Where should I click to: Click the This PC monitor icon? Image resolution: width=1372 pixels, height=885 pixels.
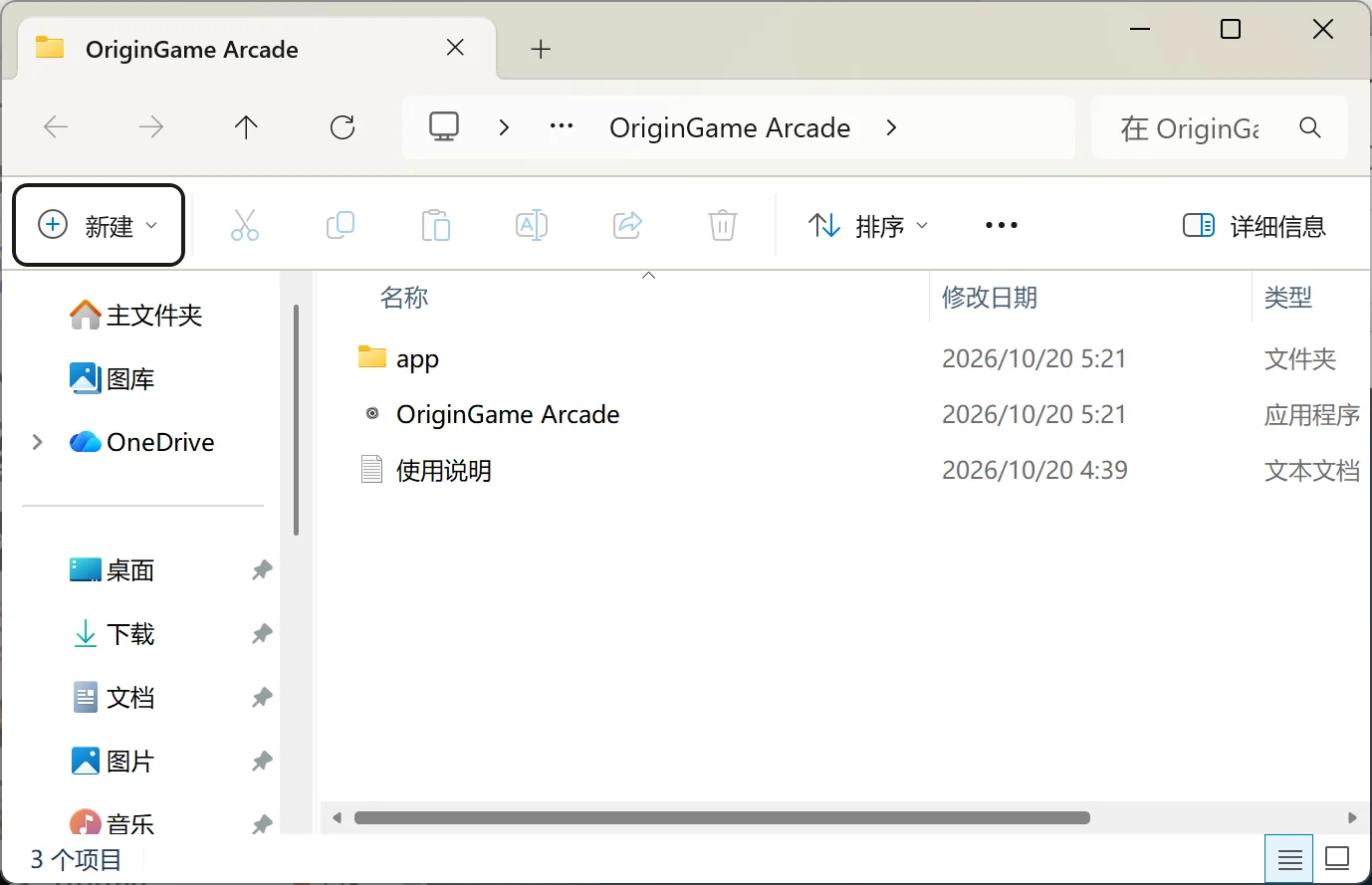point(444,127)
